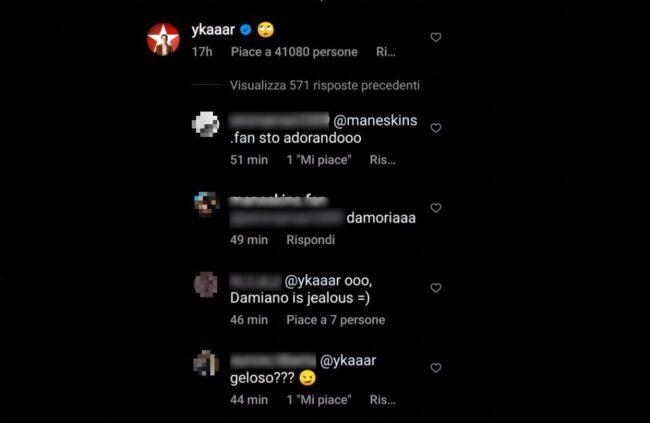The image size is (650, 423).
Task: View 'Piace a 41080 persone' likes list
Action: pos(294,52)
